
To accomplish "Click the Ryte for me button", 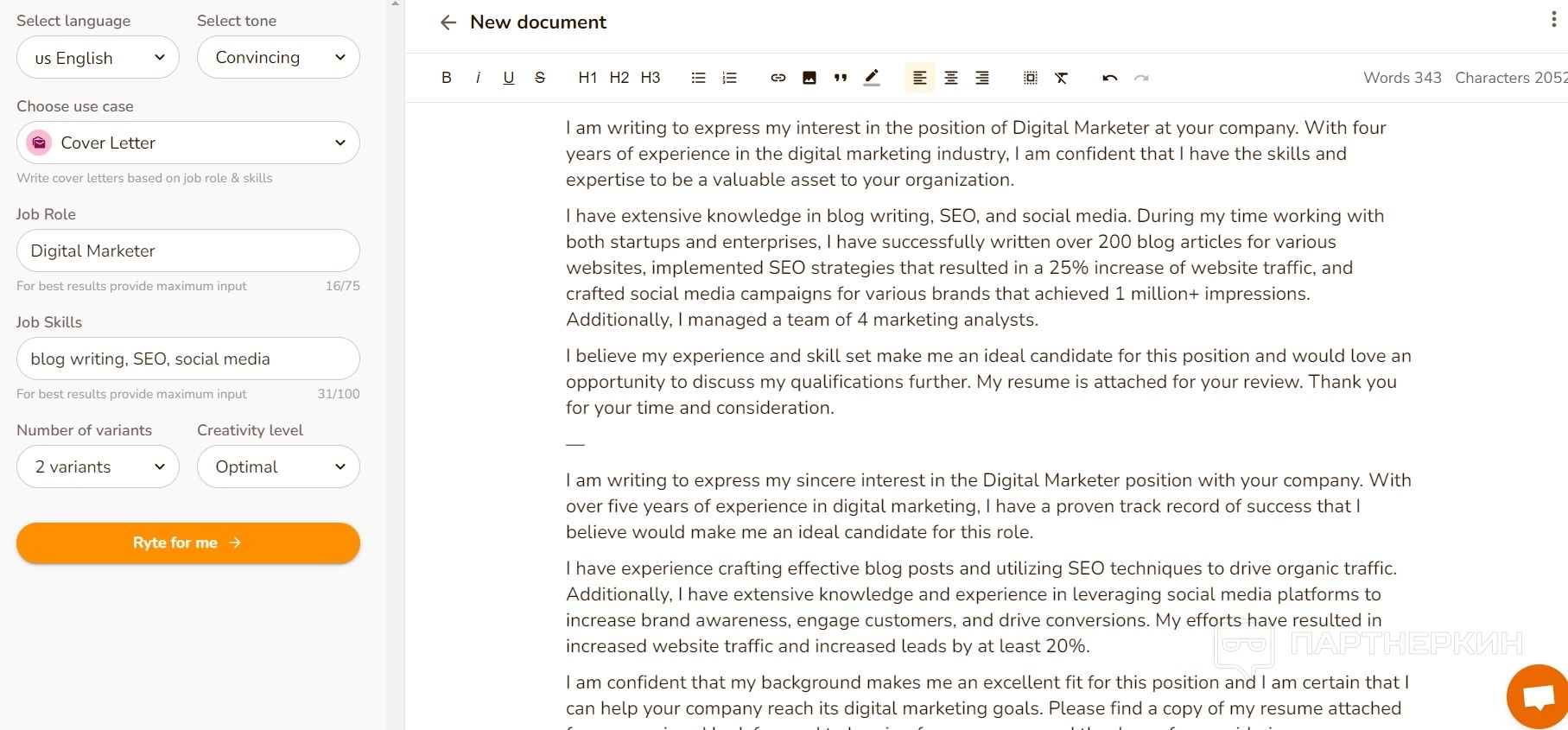I will pyautogui.click(x=188, y=543).
